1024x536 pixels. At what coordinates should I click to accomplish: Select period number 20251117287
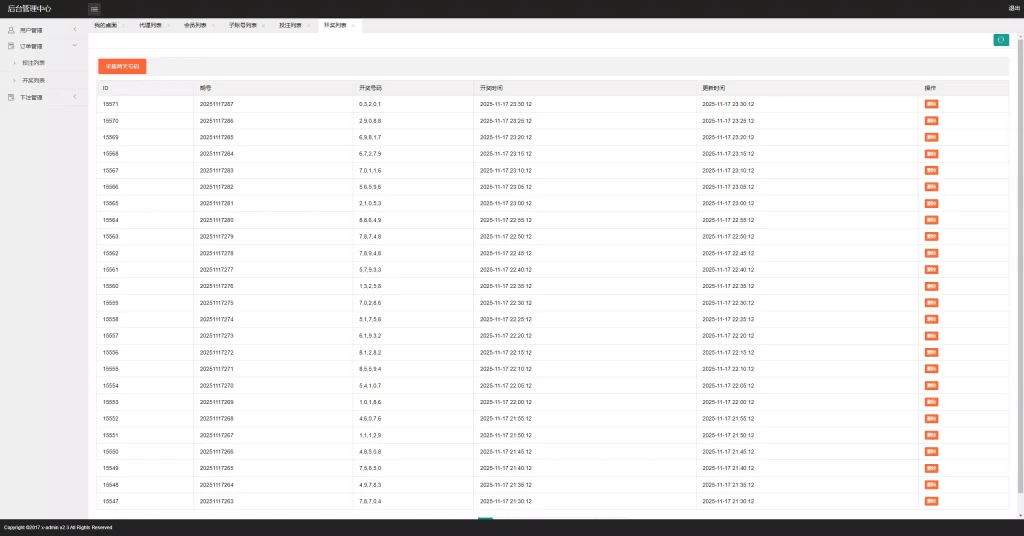click(x=217, y=104)
